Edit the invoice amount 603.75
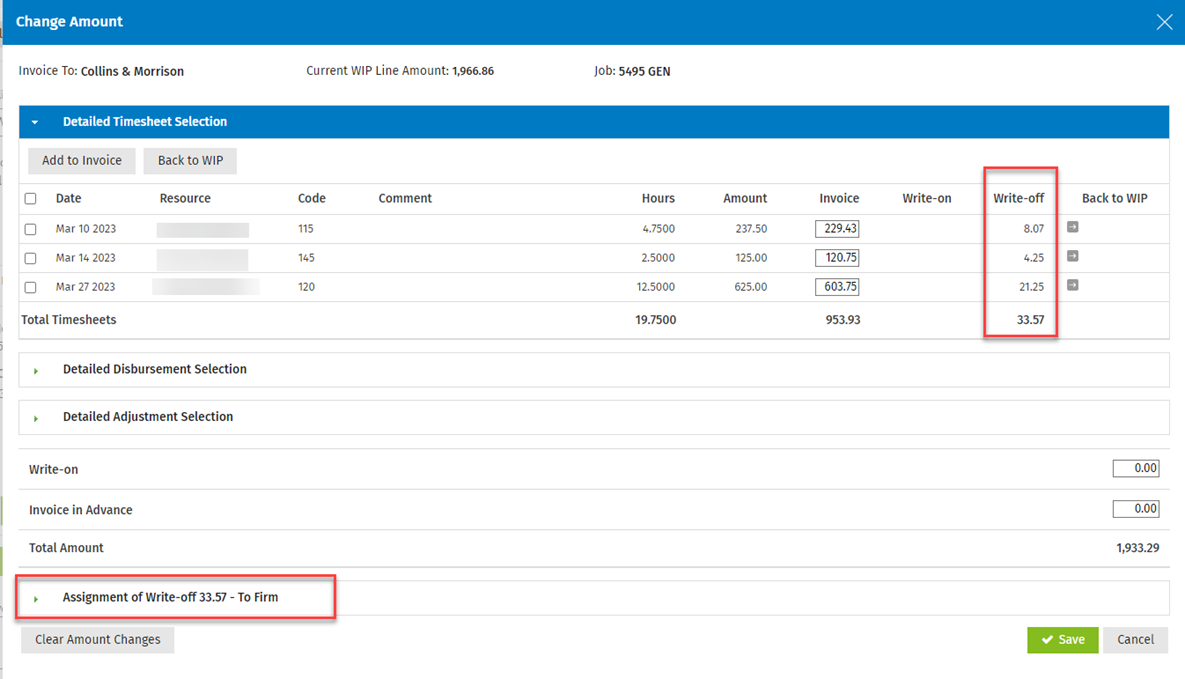The width and height of the screenshot is (1185, 679). [837, 287]
